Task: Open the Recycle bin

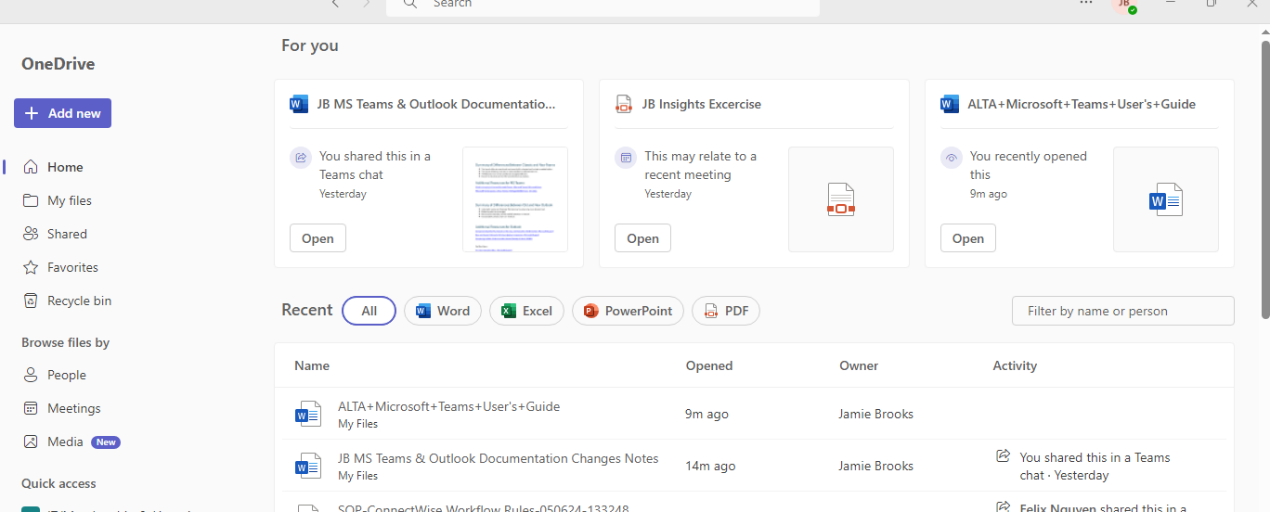Action: pyautogui.click(x=79, y=300)
